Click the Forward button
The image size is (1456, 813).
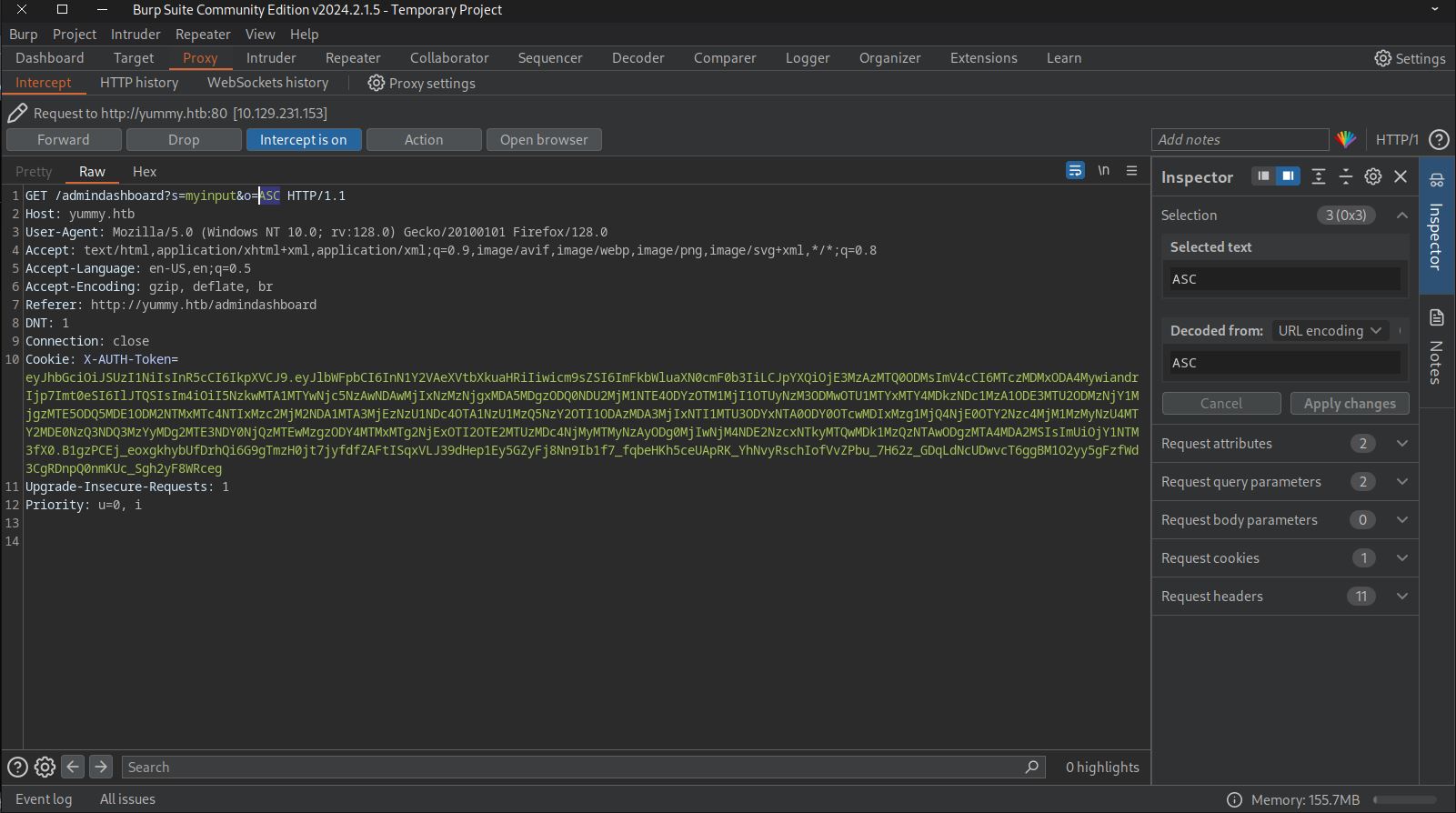[x=64, y=139]
